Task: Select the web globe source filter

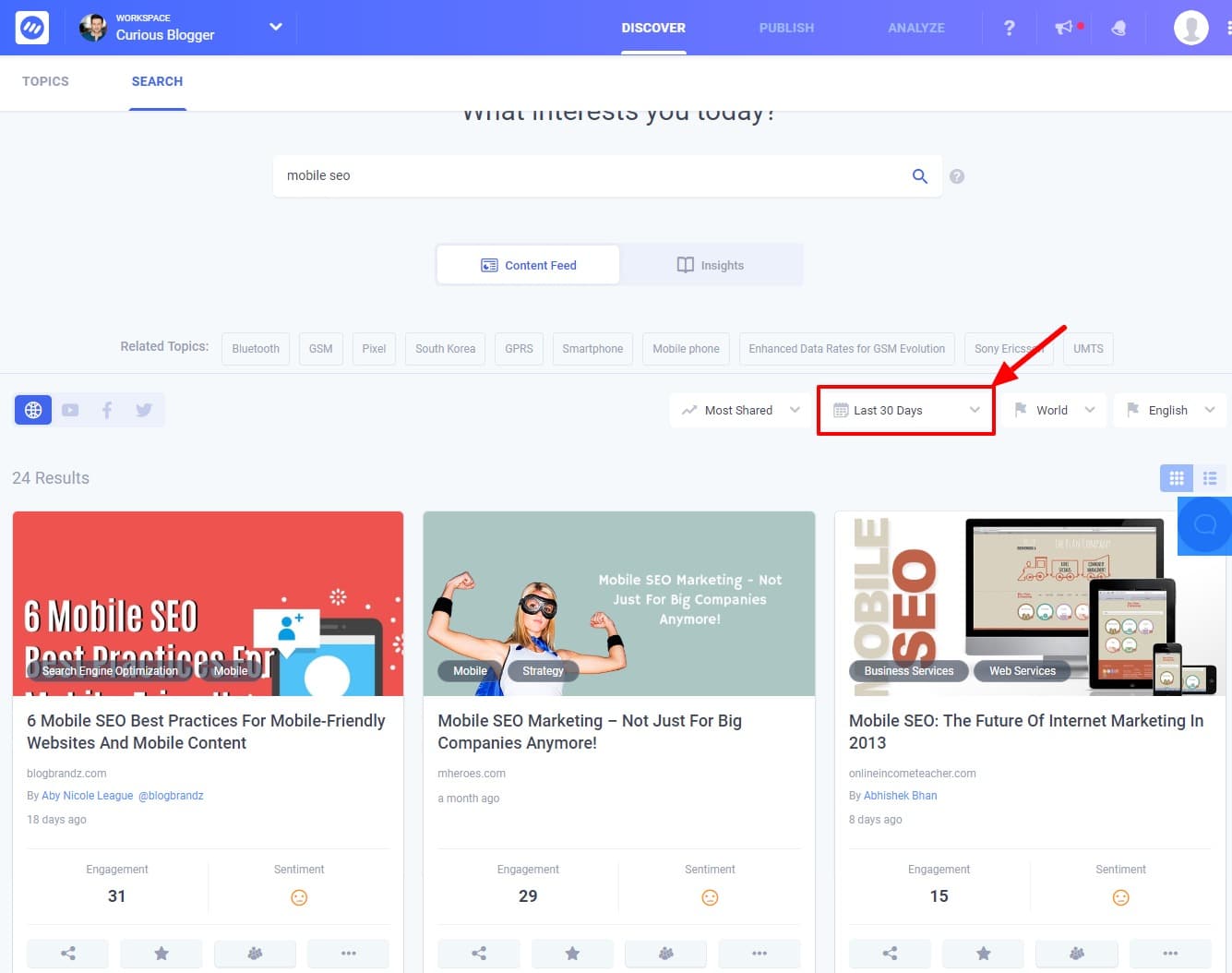Action: click(x=33, y=410)
